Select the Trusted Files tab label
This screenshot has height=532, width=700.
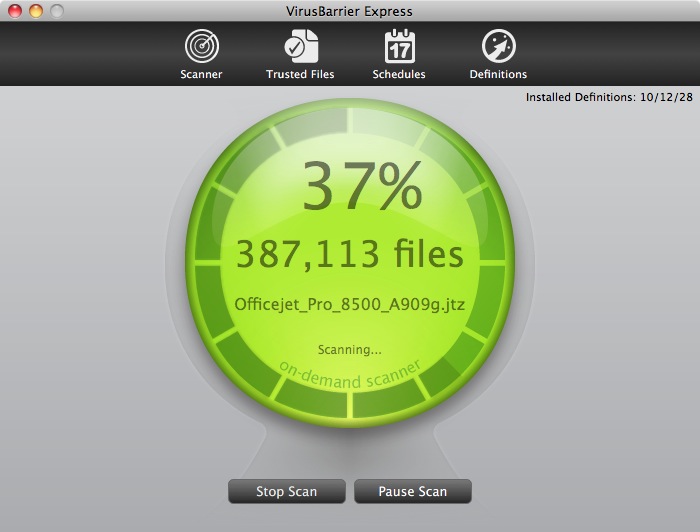[300, 74]
